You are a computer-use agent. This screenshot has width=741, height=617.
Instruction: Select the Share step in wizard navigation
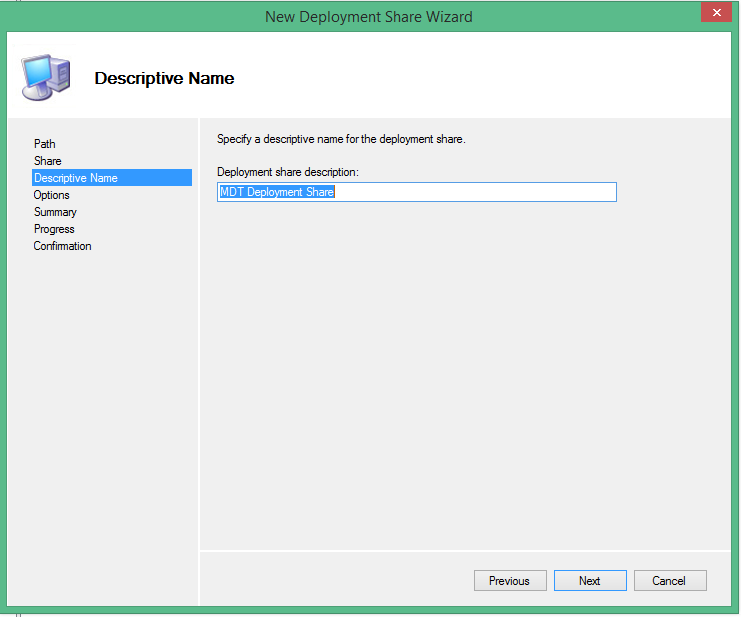tap(47, 161)
